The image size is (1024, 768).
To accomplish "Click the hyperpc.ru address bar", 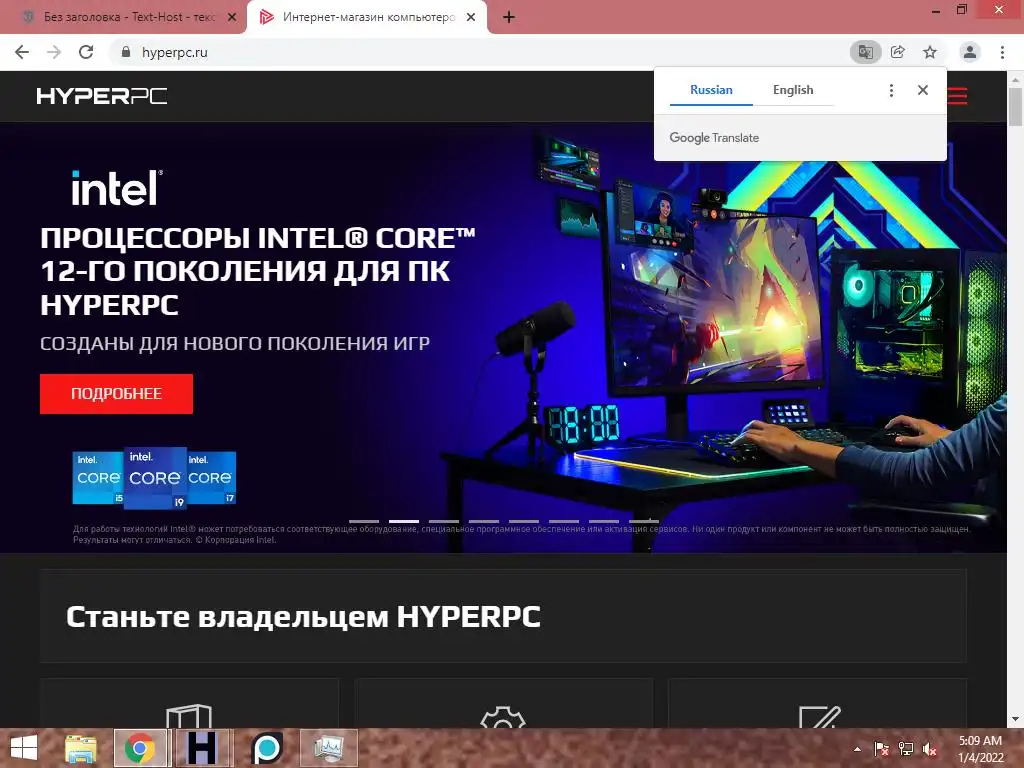I will tap(483, 52).
